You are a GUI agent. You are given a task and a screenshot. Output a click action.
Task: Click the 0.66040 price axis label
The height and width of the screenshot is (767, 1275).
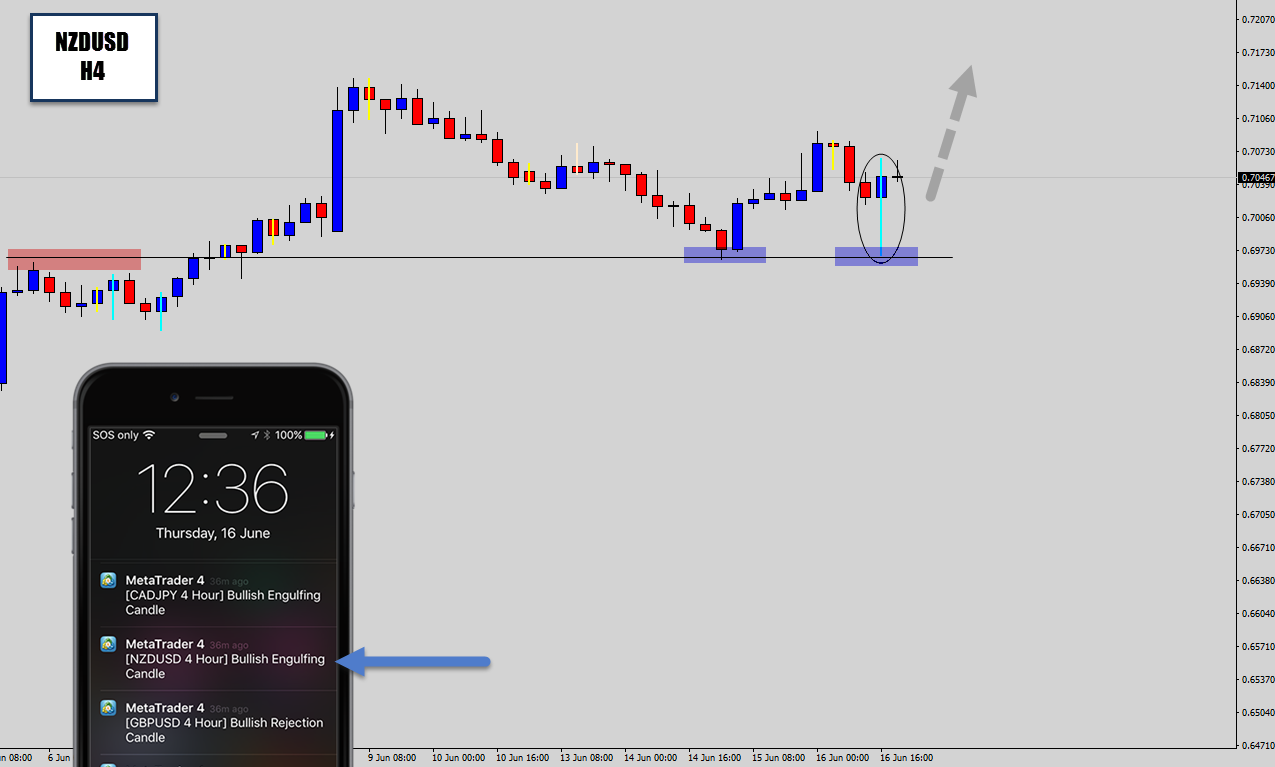[x=1258, y=613]
